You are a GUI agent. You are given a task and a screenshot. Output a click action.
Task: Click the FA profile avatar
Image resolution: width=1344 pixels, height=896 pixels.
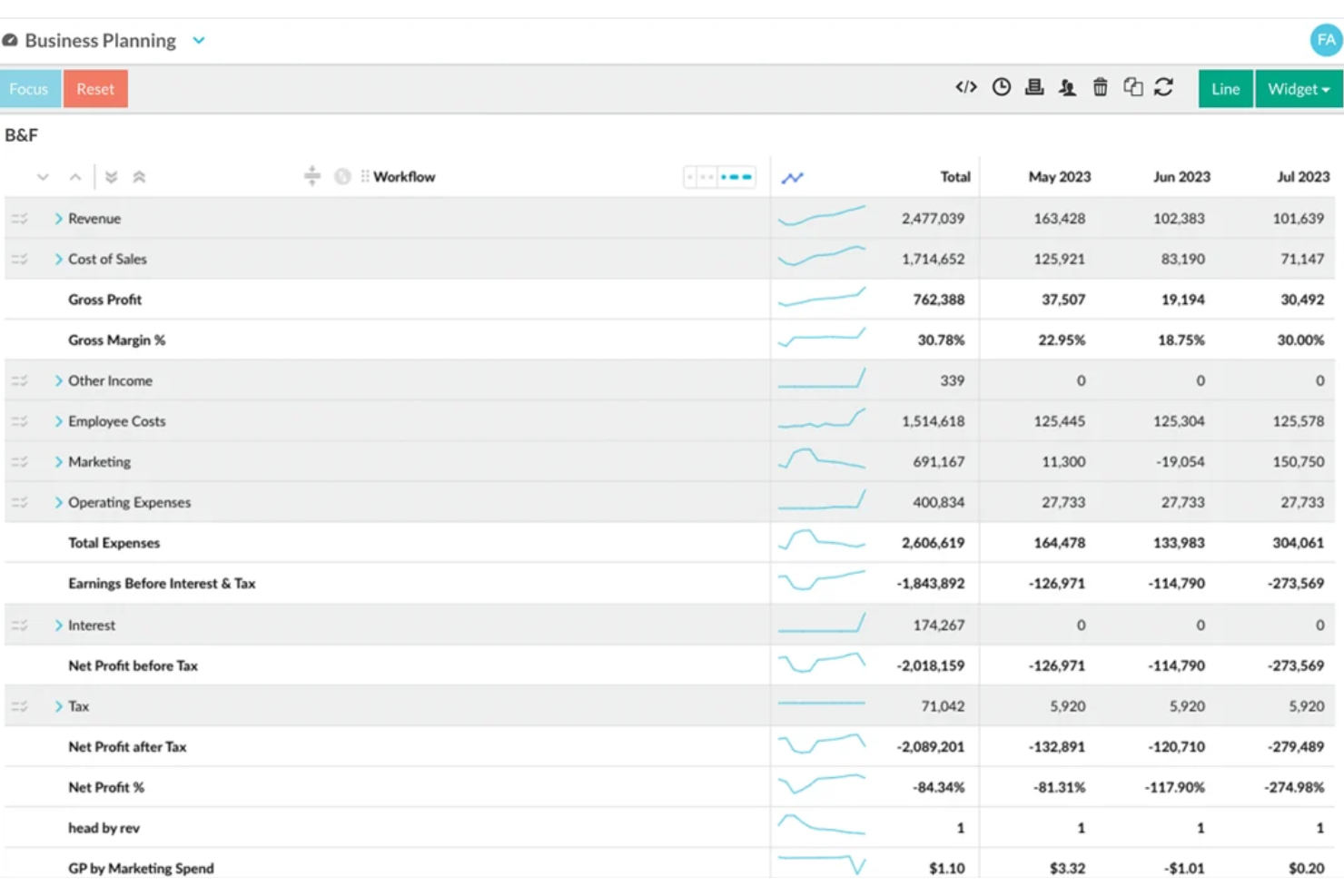(1325, 40)
